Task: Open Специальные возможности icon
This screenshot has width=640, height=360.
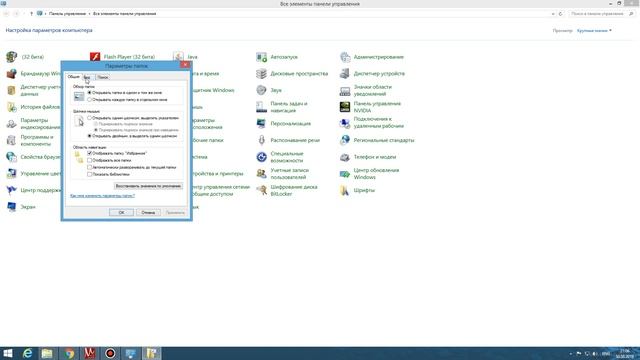Action: (x=261, y=157)
